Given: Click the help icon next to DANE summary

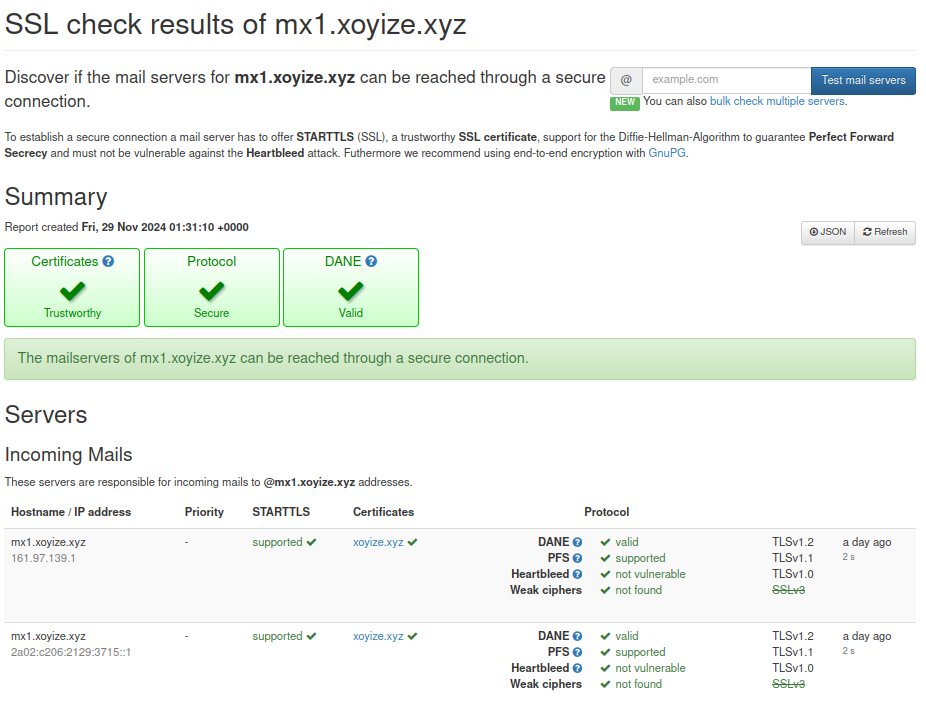Looking at the screenshot, I should tap(371, 261).
